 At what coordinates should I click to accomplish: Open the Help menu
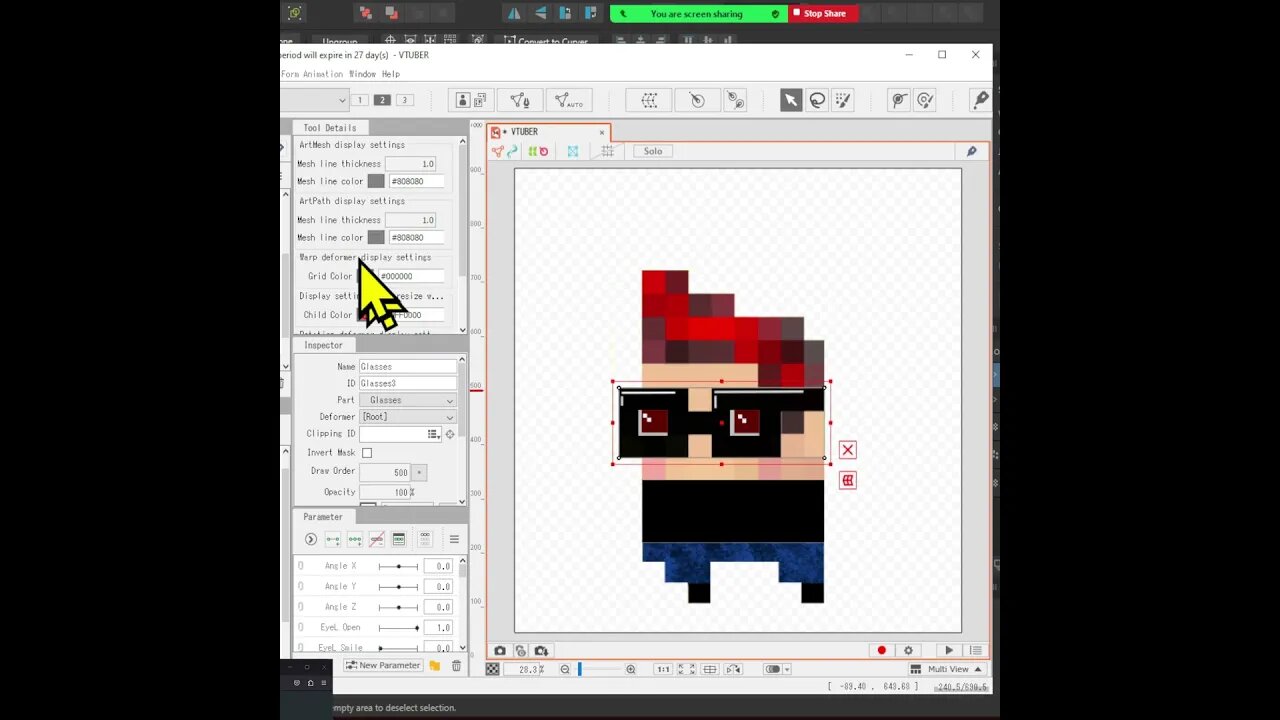(390, 74)
